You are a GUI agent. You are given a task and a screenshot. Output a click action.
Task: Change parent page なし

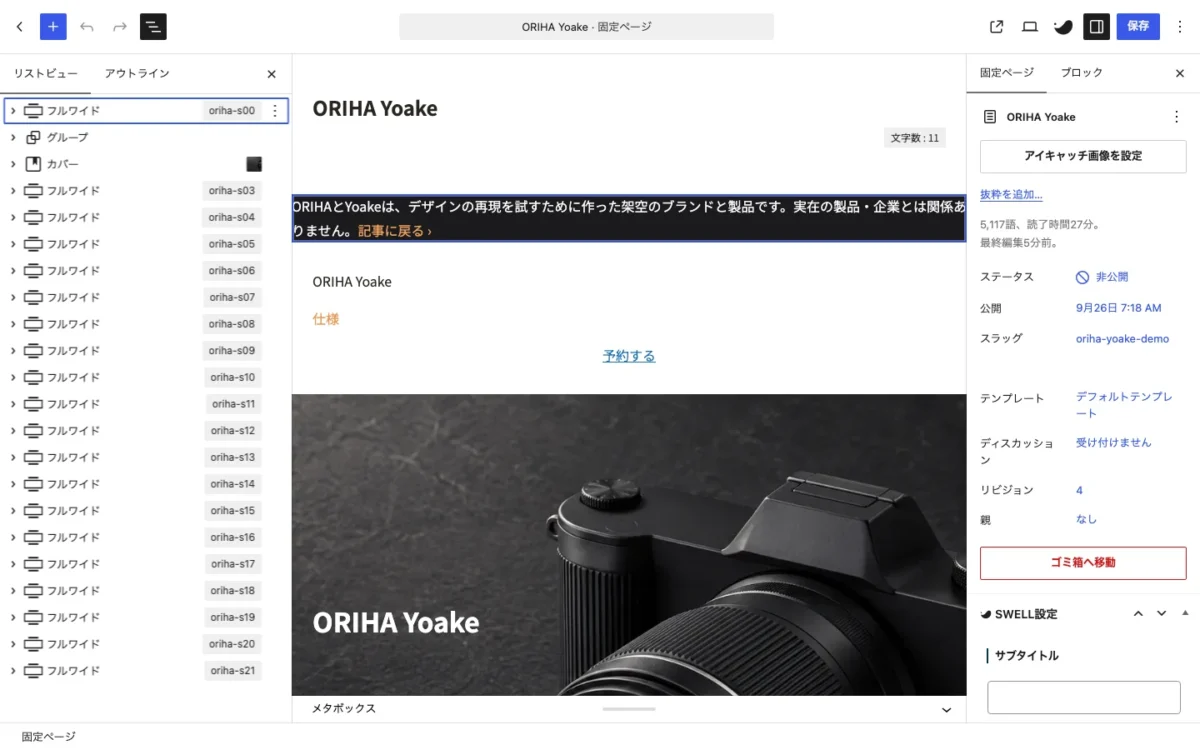(1086, 519)
